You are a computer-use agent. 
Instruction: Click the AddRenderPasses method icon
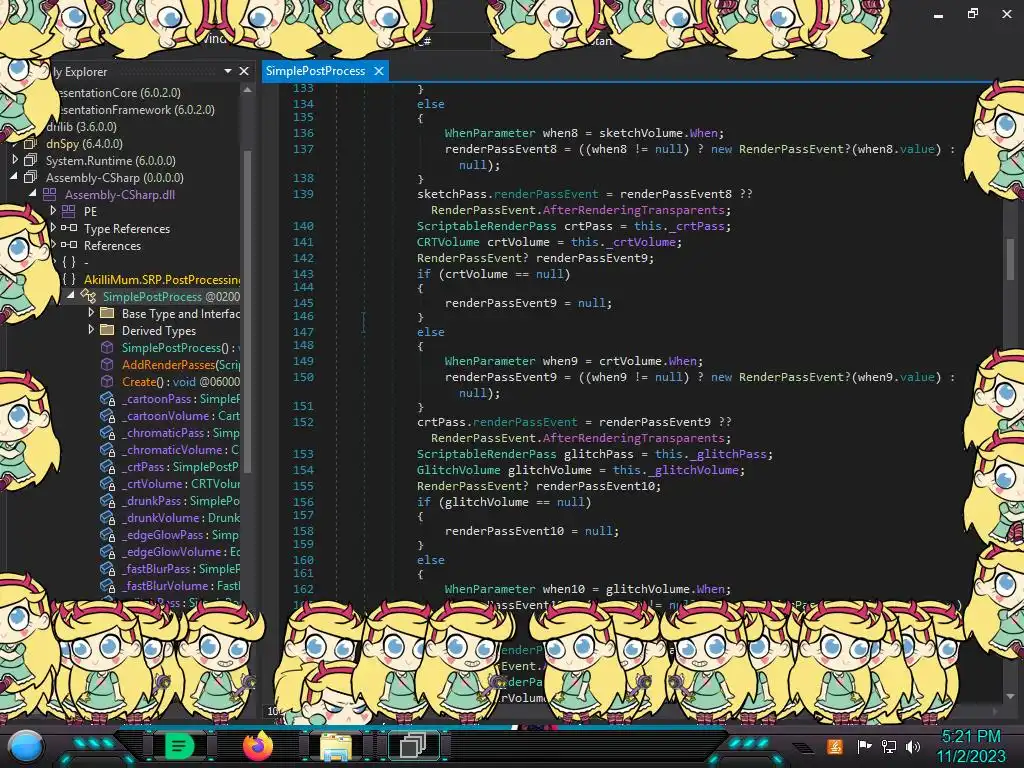coord(107,364)
